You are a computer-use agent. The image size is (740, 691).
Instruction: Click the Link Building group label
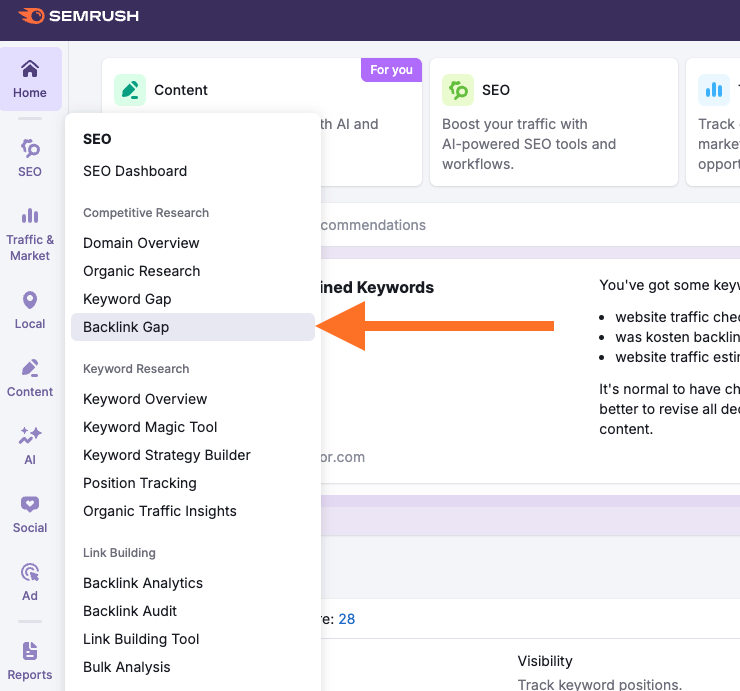(x=119, y=553)
